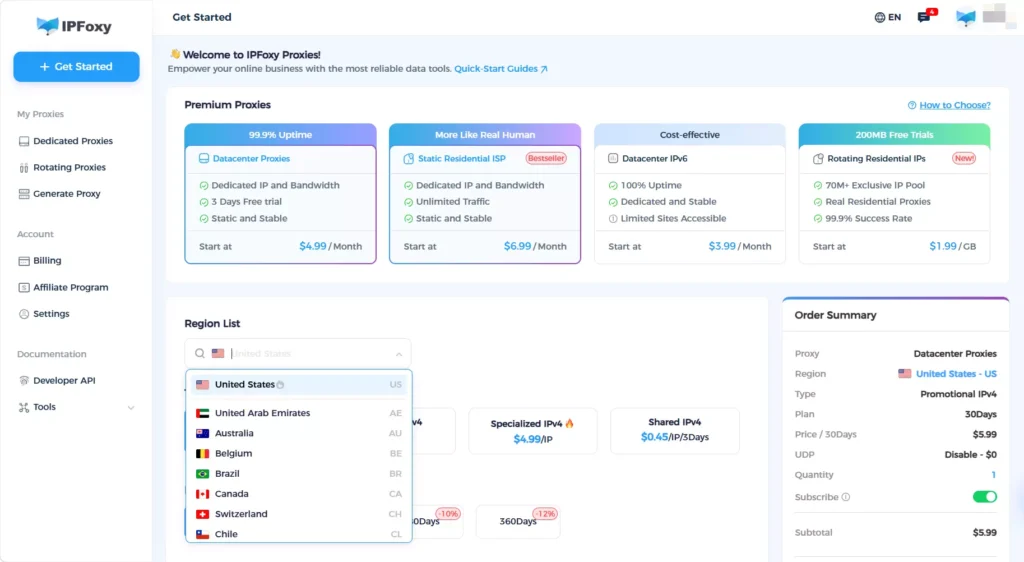Click the IPFoxy logo
Viewport: 1024px width, 562px height.
coord(74,26)
